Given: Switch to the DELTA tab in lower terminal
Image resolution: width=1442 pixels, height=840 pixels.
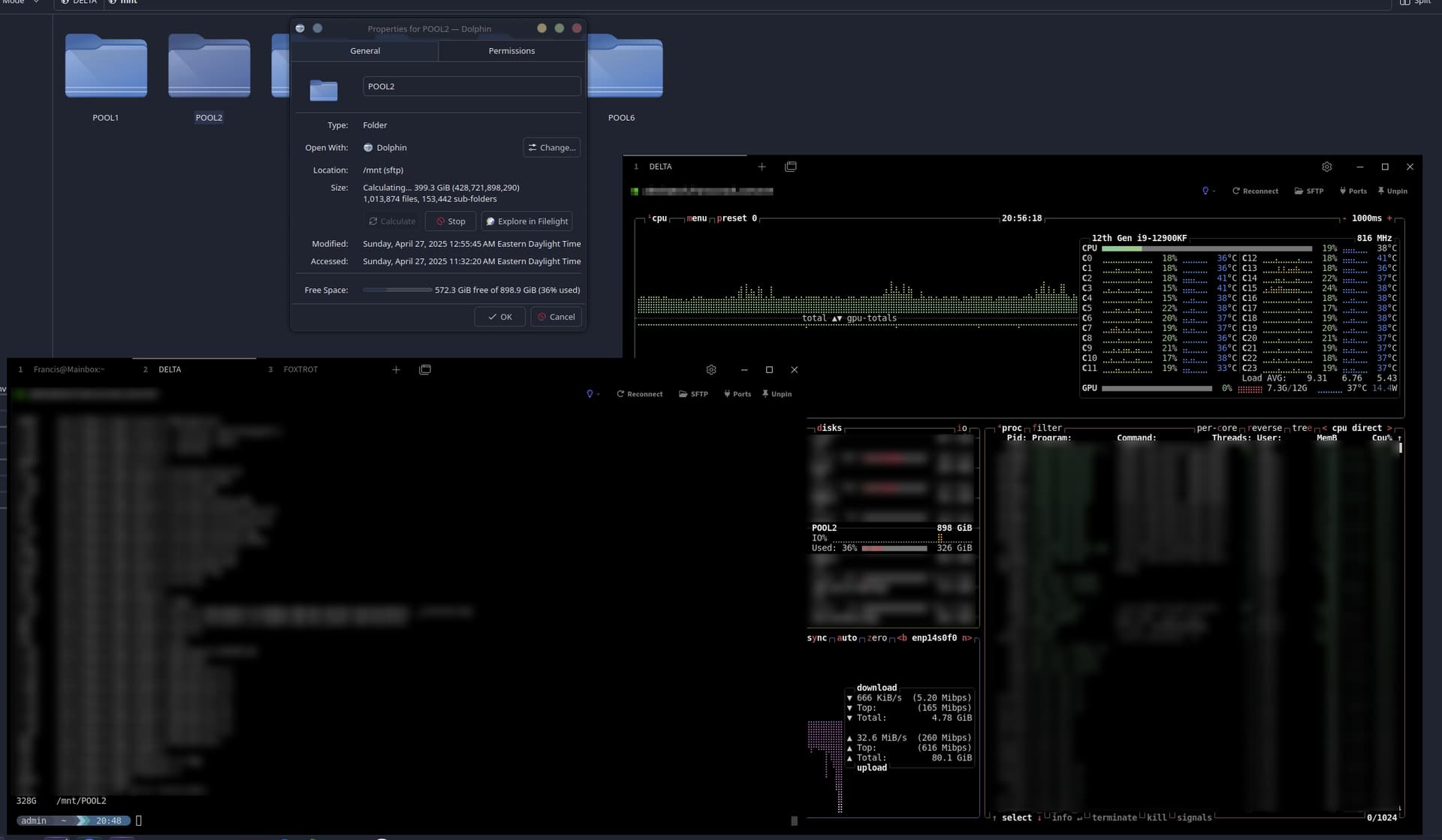Looking at the screenshot, I should tap(194, 369).
